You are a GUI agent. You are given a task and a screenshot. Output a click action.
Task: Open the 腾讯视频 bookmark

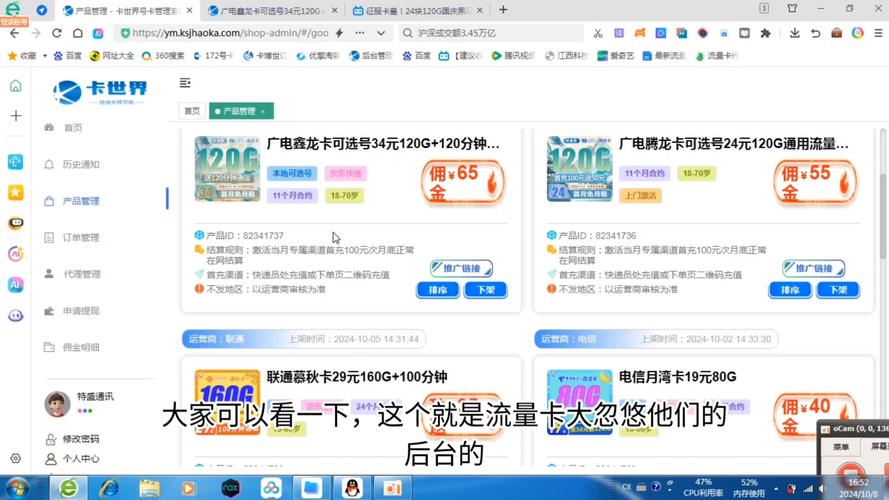(x=513, y=56)
